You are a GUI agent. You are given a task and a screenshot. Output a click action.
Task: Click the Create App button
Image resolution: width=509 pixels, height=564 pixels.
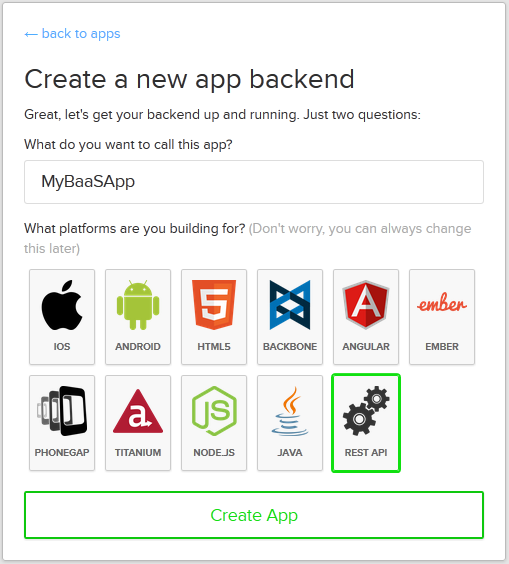(254, 515)
